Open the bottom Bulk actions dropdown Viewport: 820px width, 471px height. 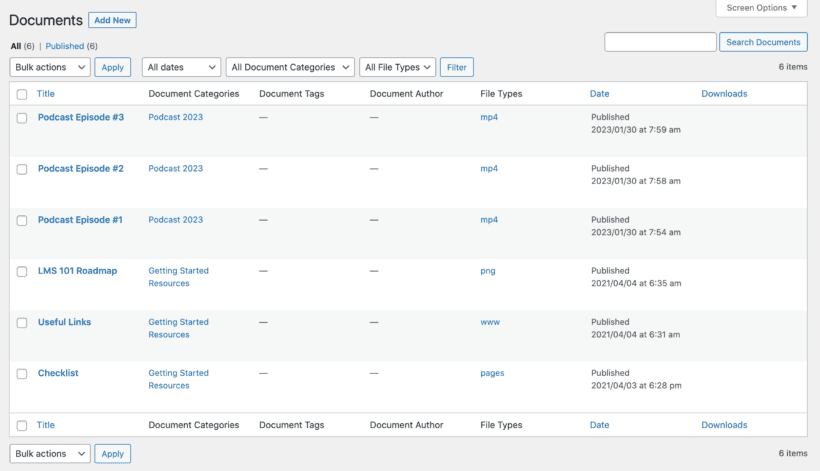(x=50, y=453)
